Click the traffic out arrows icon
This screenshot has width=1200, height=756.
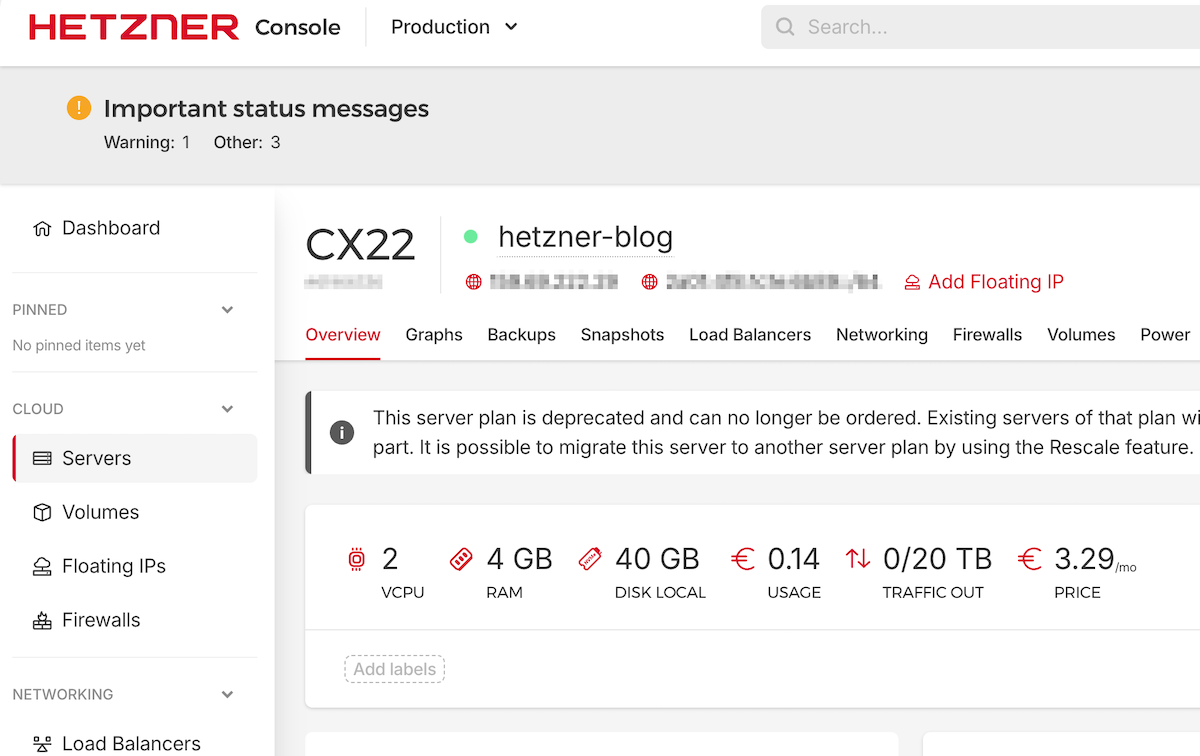(858, 559)
